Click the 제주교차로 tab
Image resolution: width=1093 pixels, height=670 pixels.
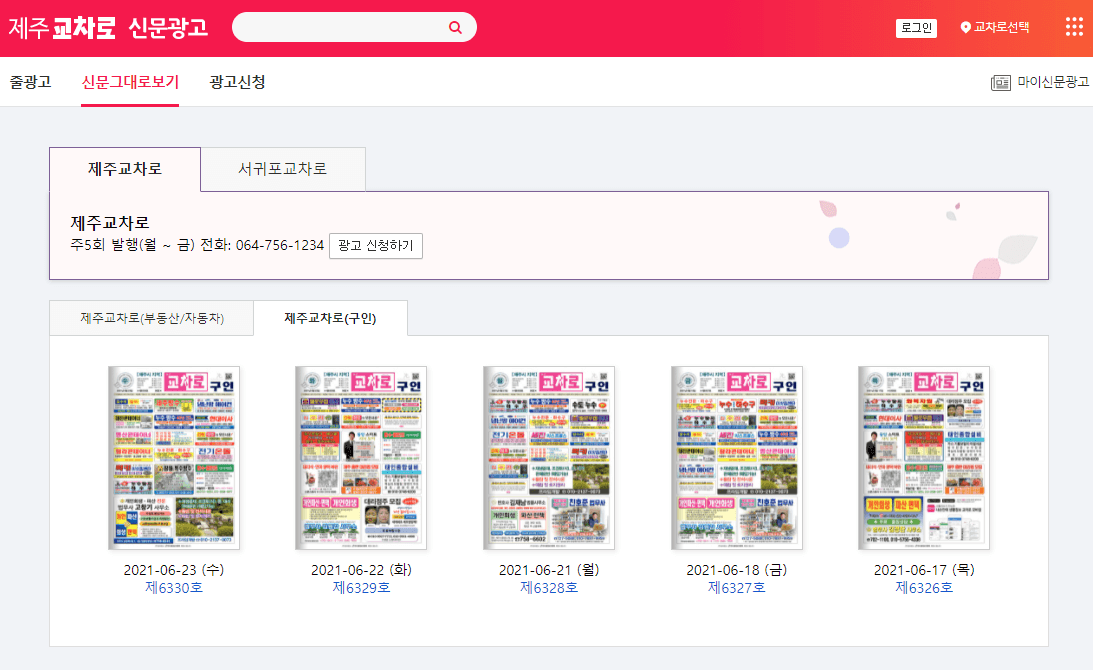click(x=124, y=169)
